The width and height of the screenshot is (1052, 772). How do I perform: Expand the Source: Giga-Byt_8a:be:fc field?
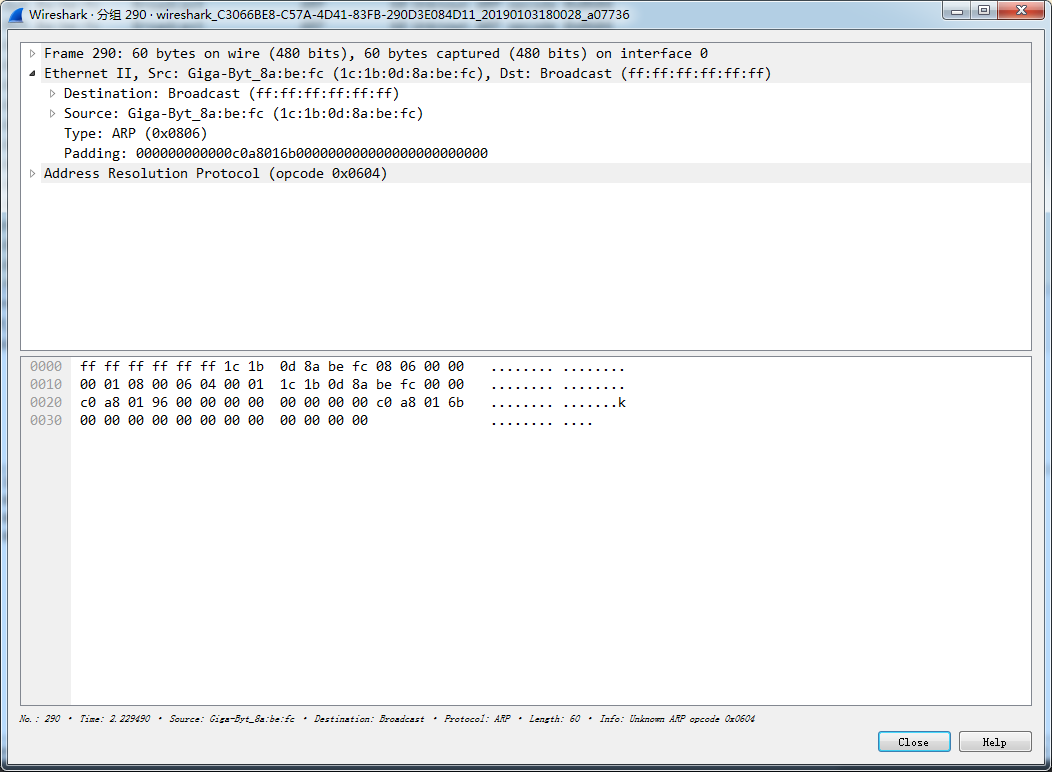52,114
